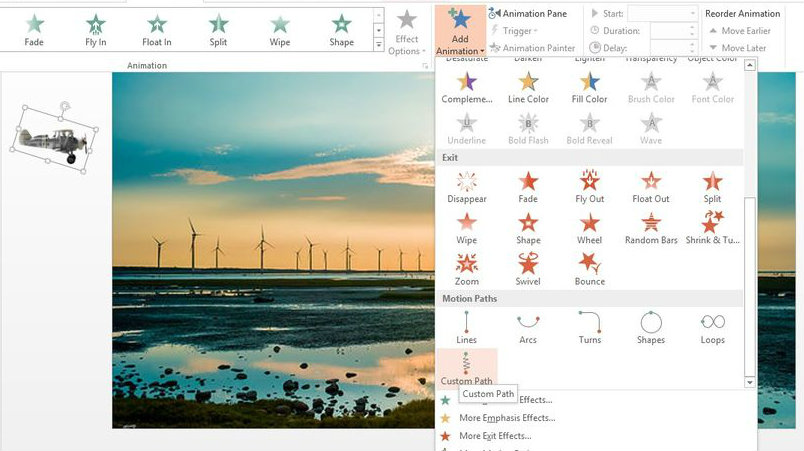Choose Zoom exit effect
The height and width of the screenshot is (451, 804).
coord(467,270)
